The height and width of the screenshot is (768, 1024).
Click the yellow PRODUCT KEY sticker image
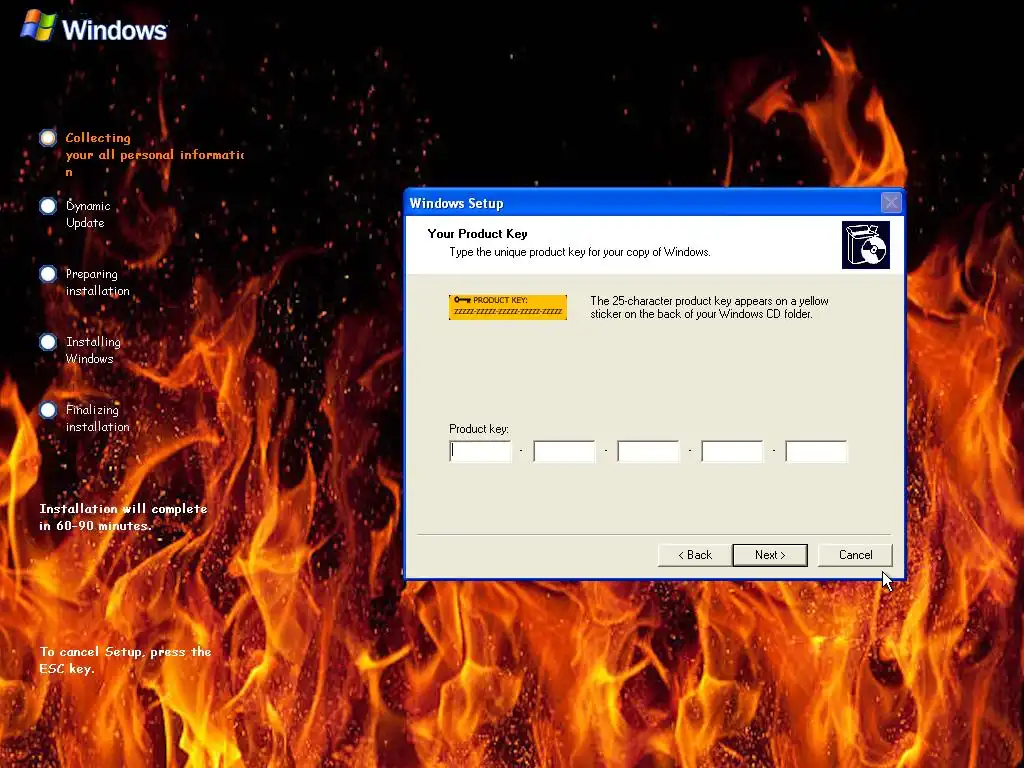(508, 307)
